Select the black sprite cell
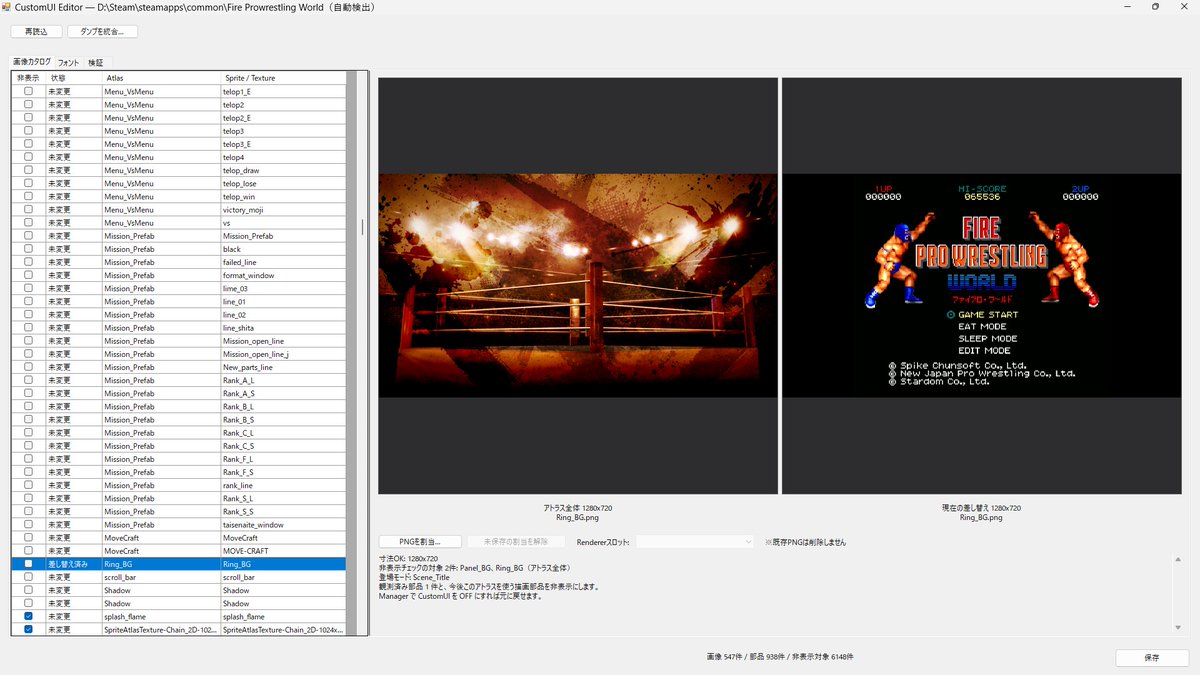1200x675 pixels. (x=283, y=249)
